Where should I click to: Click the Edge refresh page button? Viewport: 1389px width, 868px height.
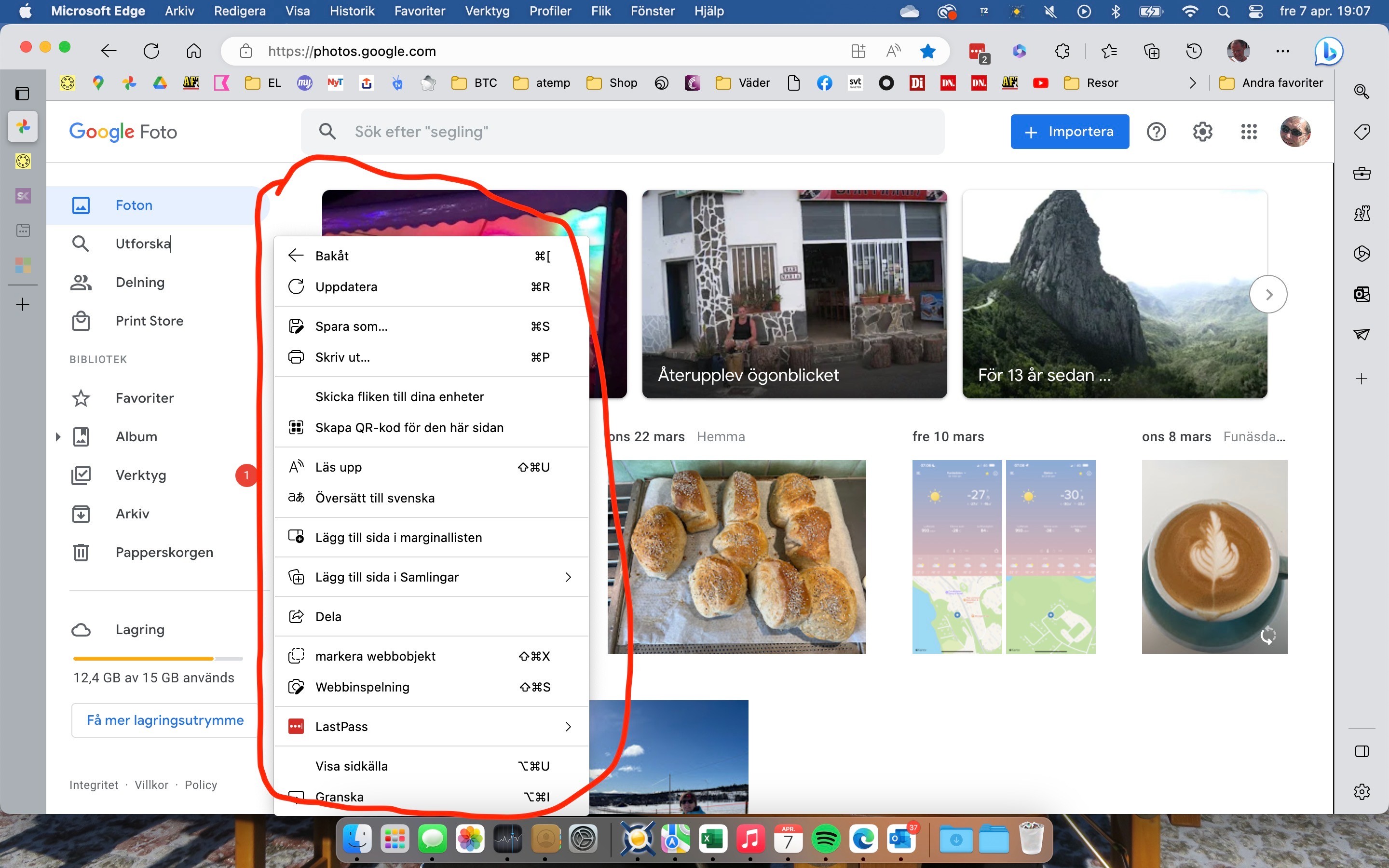point(151,51)
